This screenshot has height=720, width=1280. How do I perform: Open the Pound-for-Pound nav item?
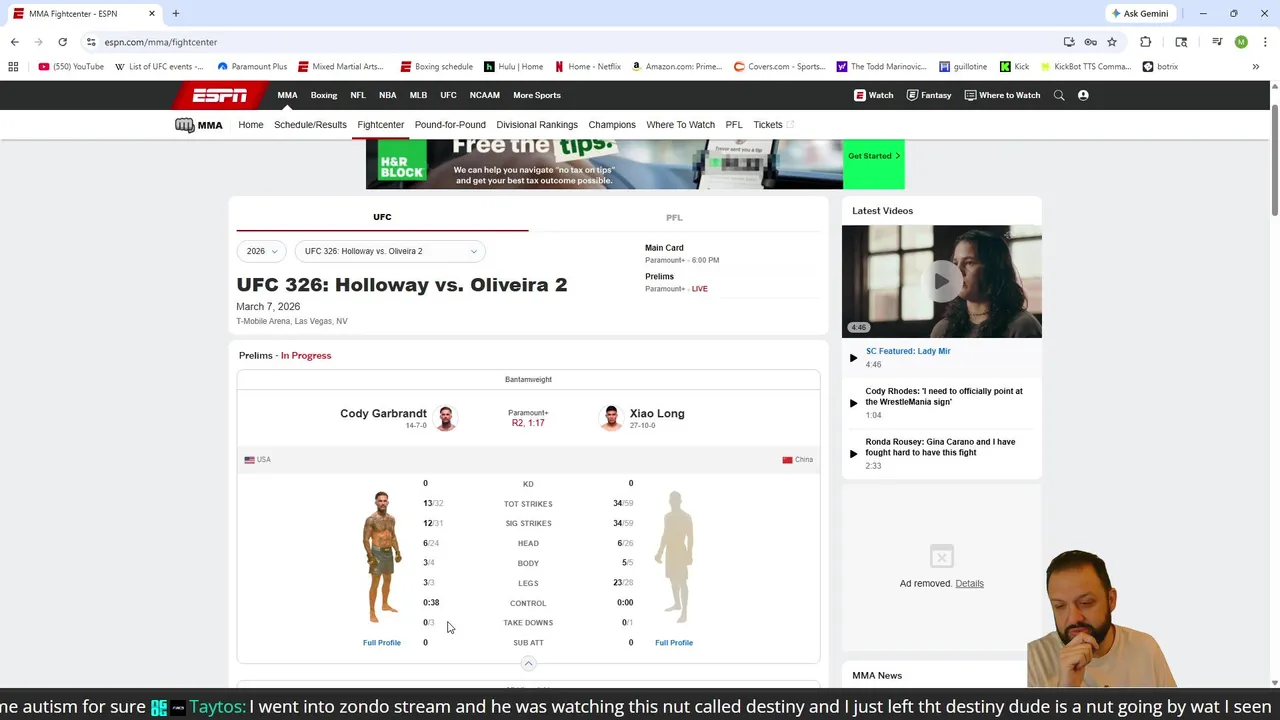450,125
